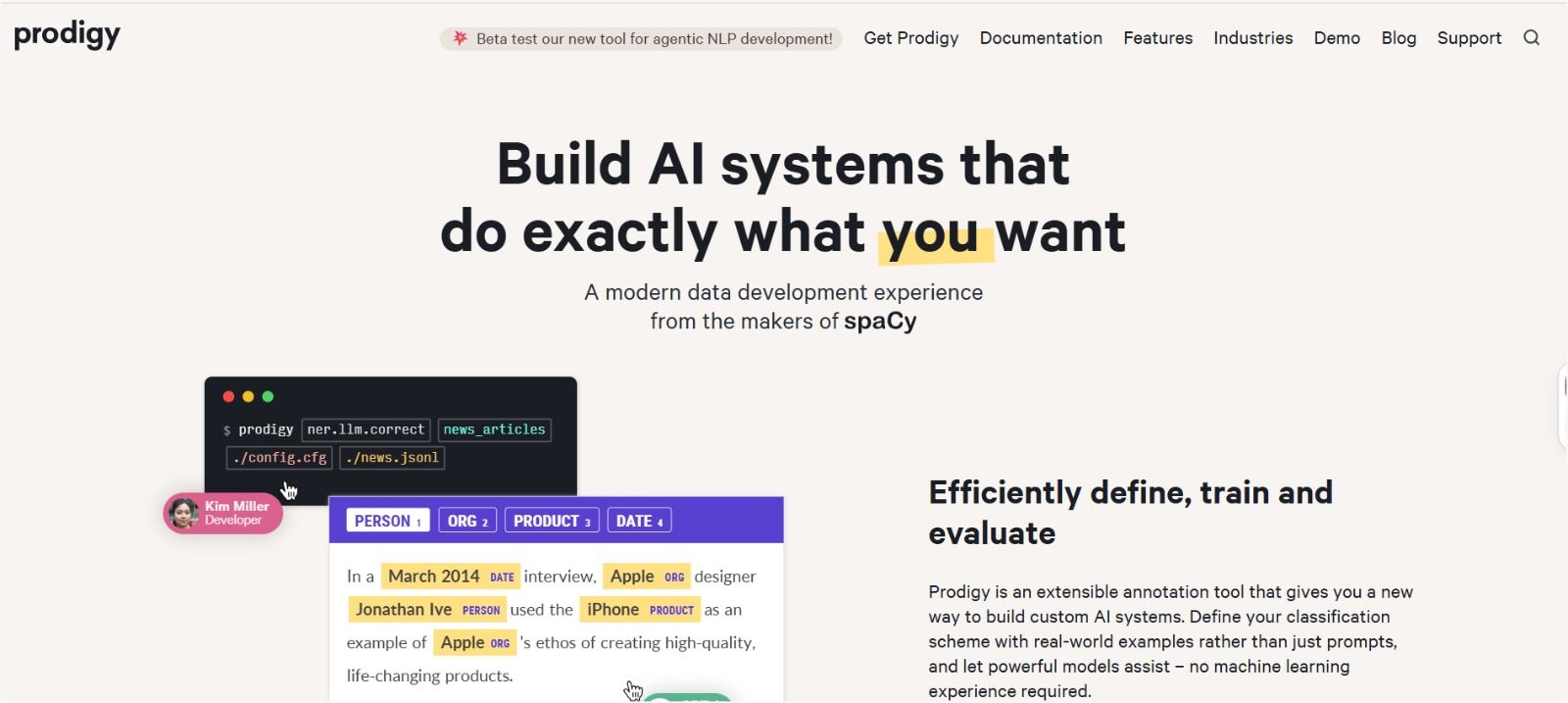The width and height of the screenshot is (1568, 703).
Task: Click the Apple ORG entity before 'designer'
Action: click(x=647, y=577)
